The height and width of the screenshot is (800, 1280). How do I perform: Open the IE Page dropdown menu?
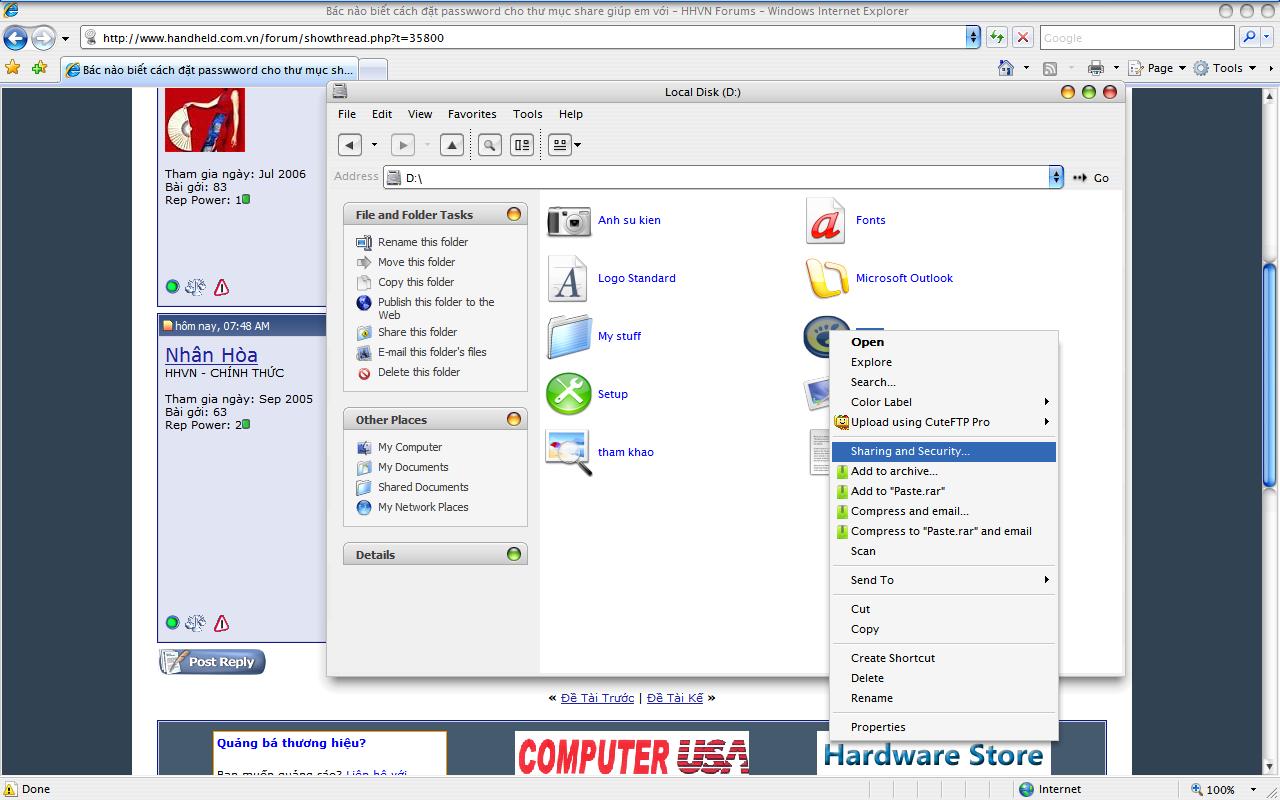tap(1159, 68)
